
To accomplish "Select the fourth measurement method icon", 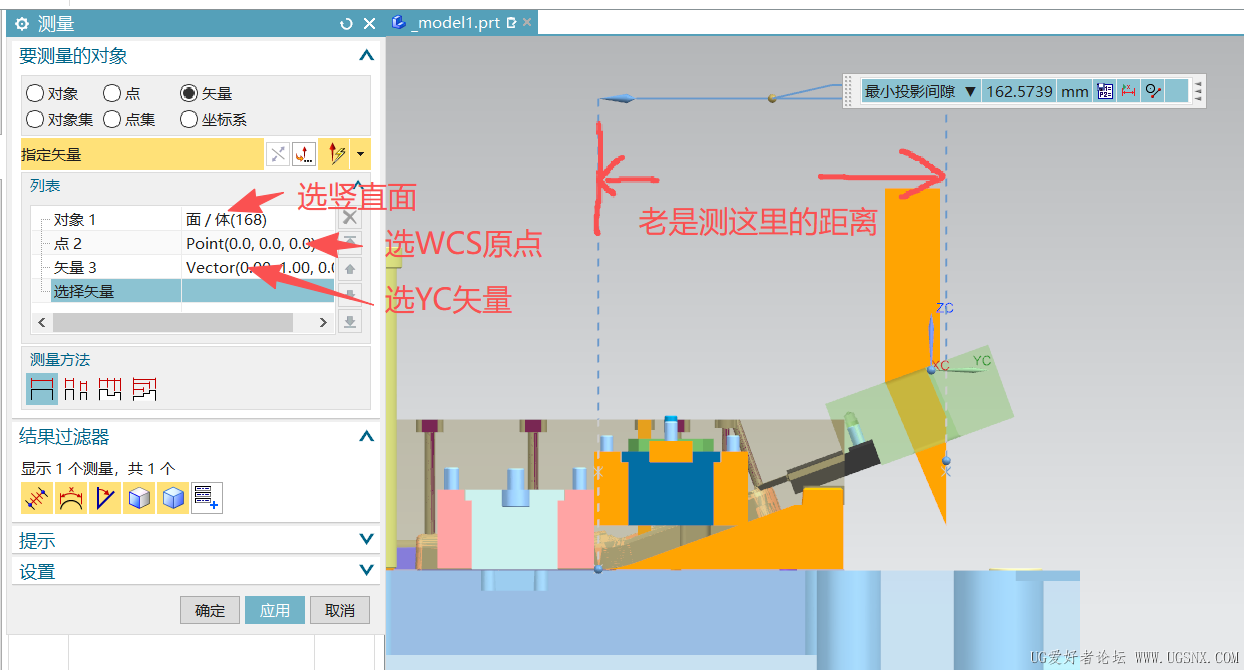I will [144, 389].
